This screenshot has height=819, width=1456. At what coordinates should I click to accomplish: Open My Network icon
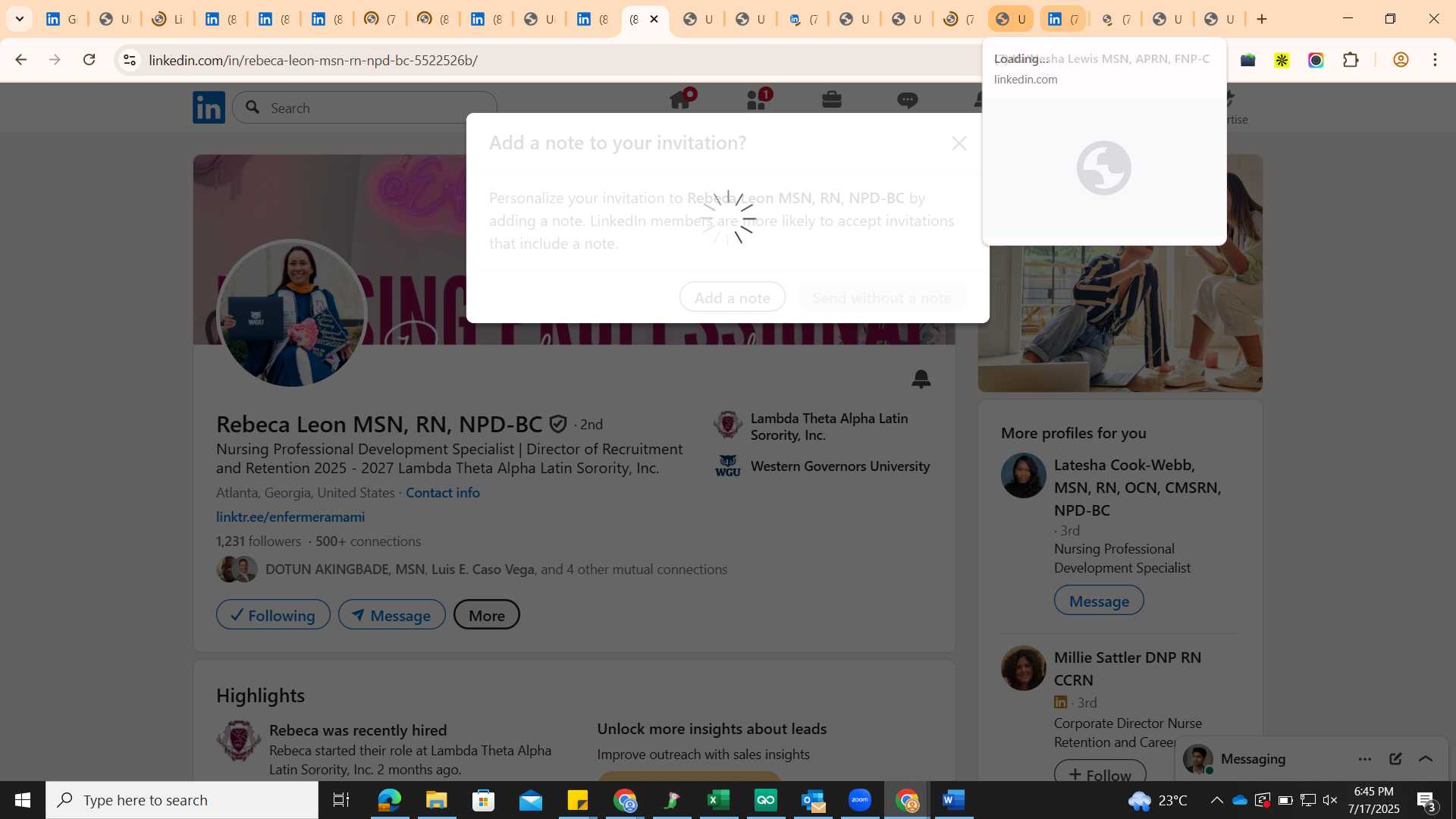(x=757, y=100)
